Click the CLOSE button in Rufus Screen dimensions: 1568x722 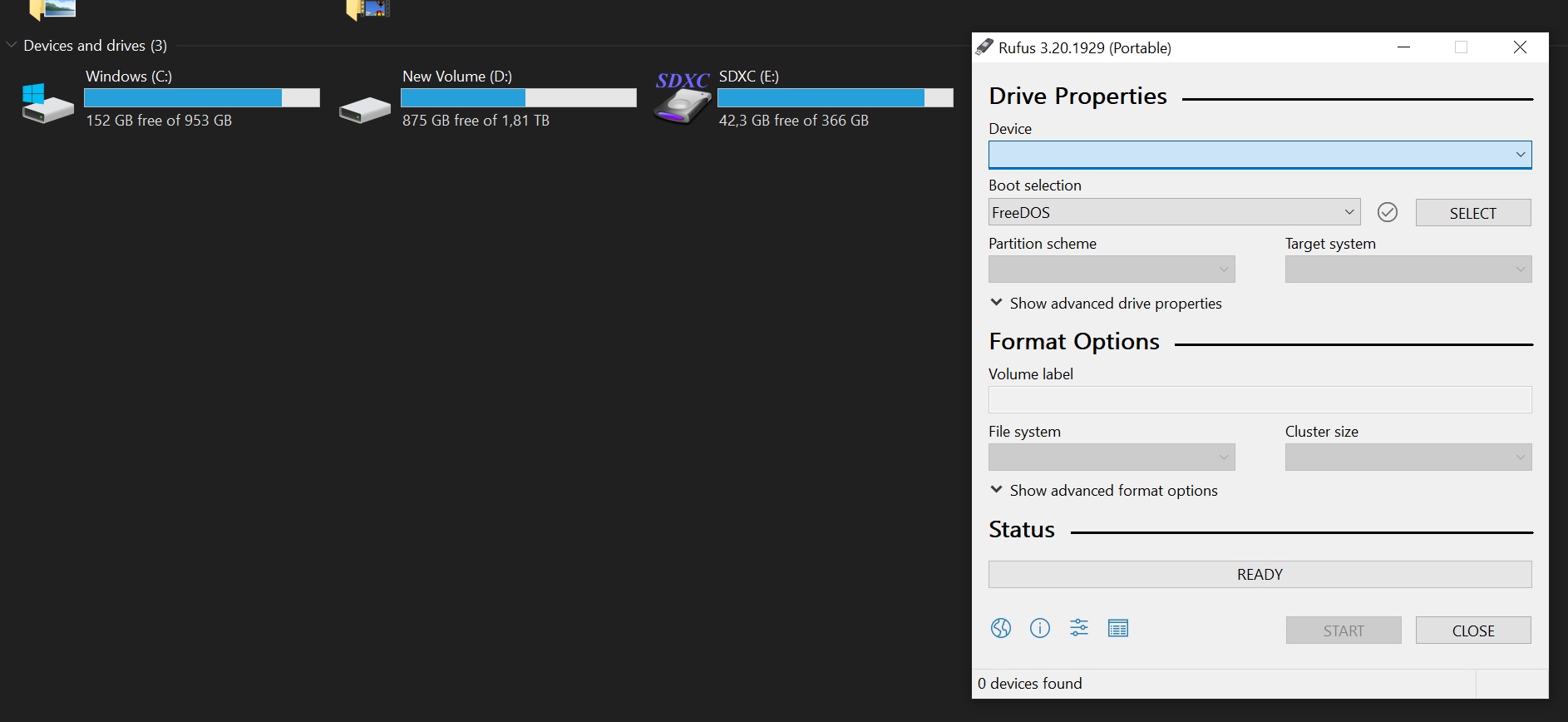[x=1473, y=631]
